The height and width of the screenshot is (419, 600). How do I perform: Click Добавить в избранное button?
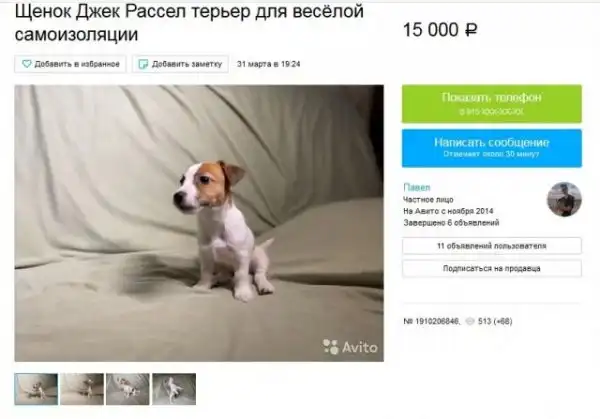click(x=70, y=64)
